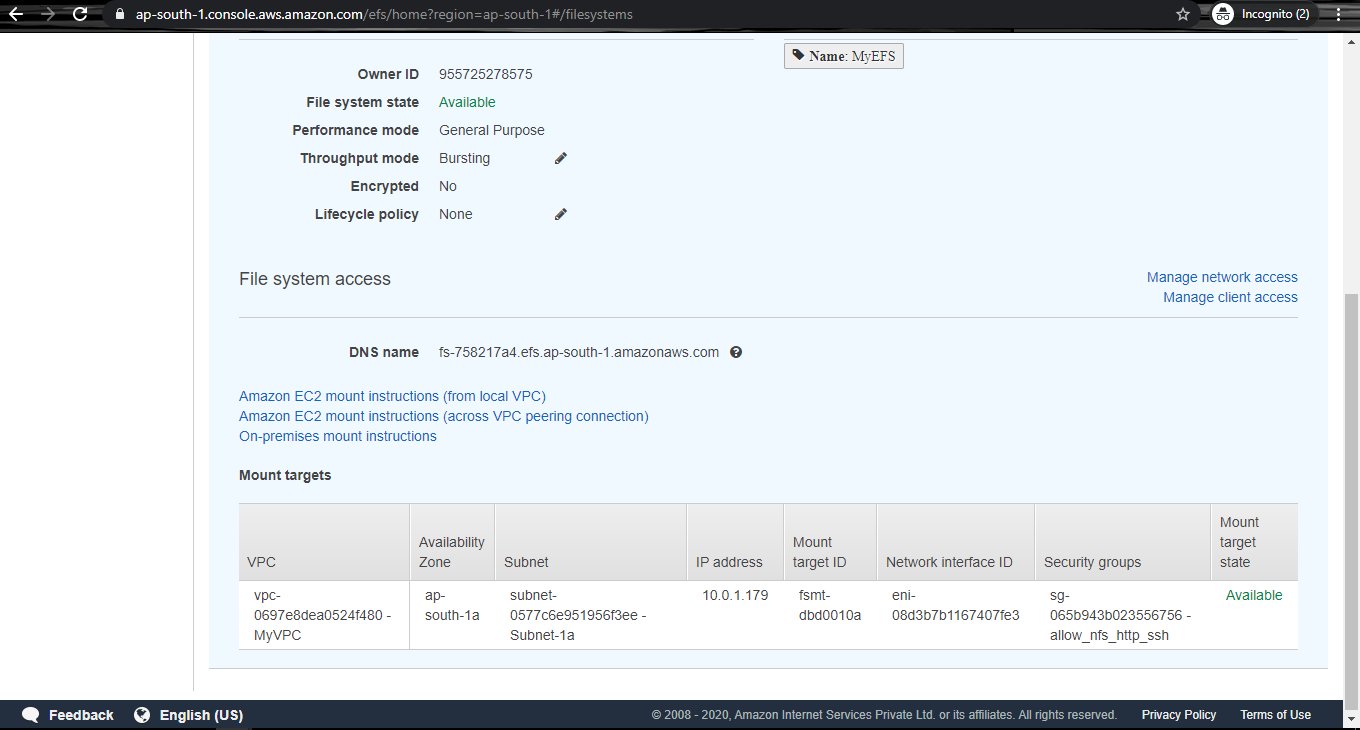Click the globe icon next to English (US)
The image size is (1360, 730).
tap(141, 714)
